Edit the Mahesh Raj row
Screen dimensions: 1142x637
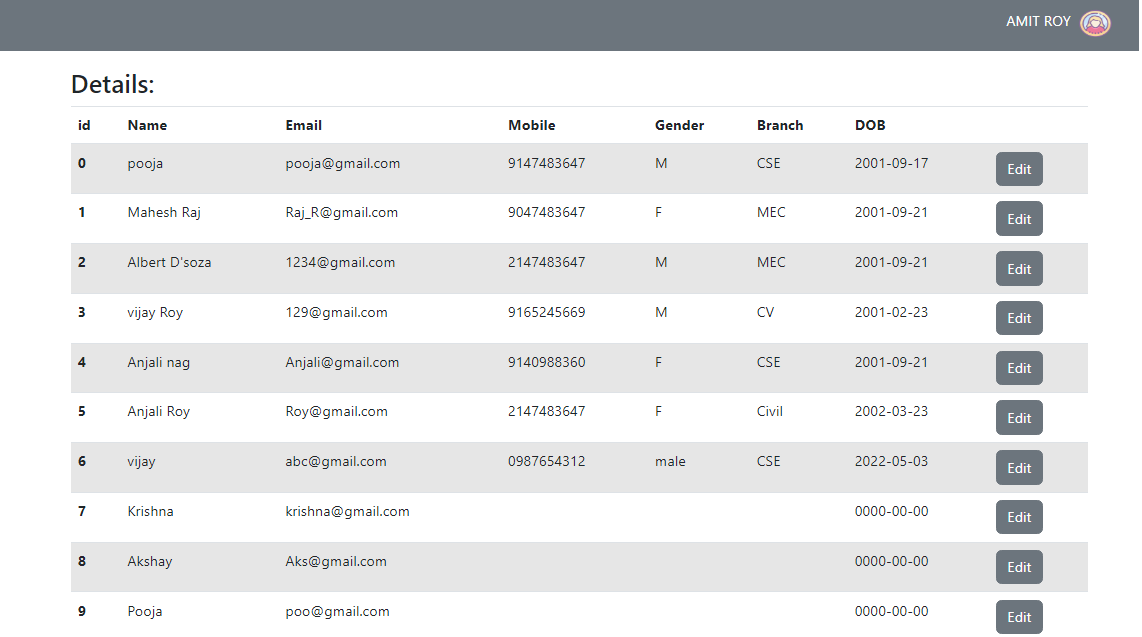click(1019, 219)
